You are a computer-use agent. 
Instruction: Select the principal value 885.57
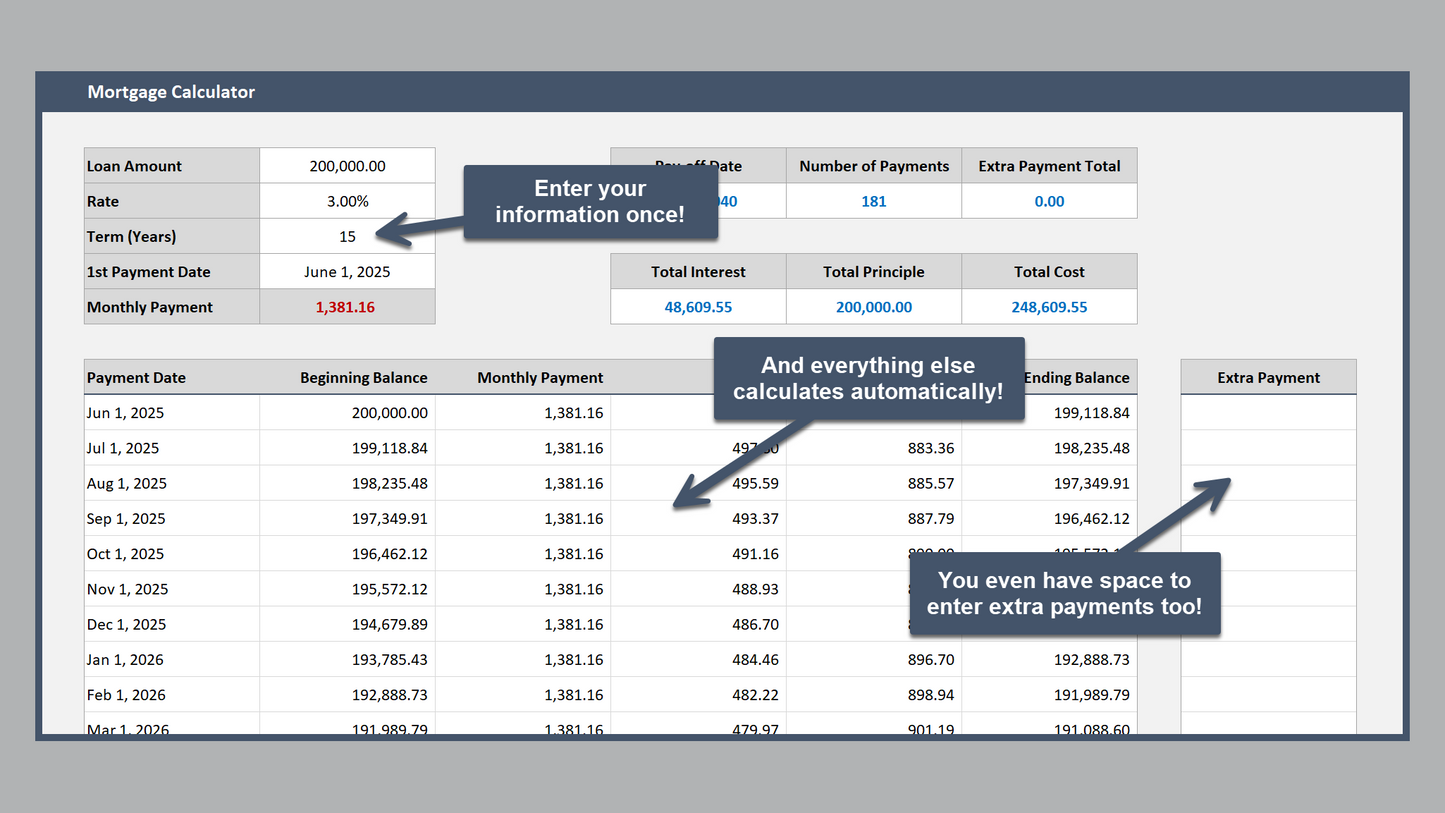tap(874, 483)
